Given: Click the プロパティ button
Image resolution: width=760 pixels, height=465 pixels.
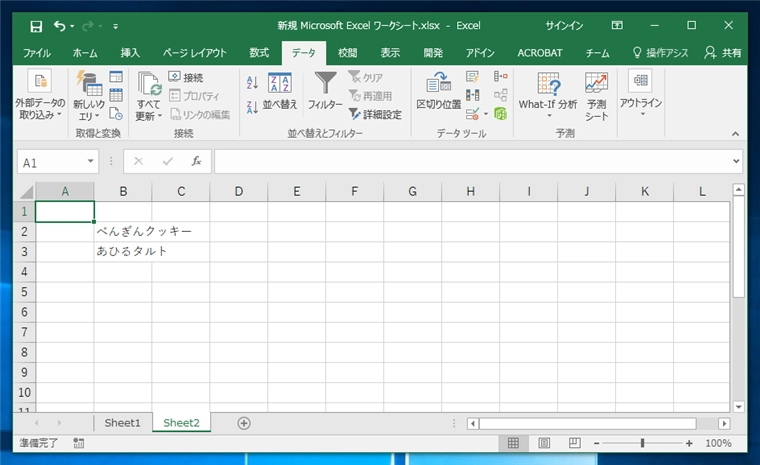Looking at the screenshot, I should click(x=194, y=96).
